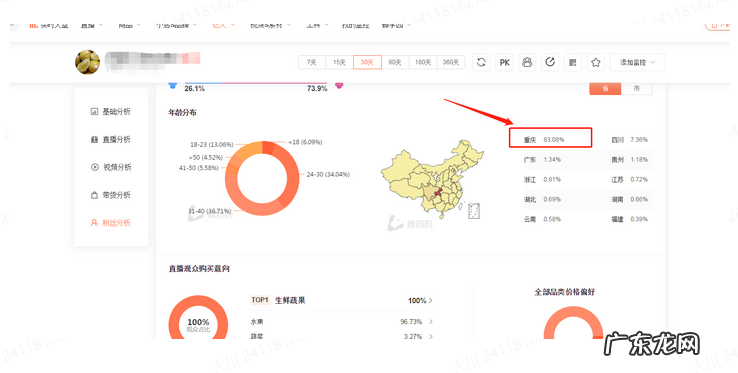Open 基础分析 in the sidebar
This screenshot has width=738, height=373.
coord(111,112)
